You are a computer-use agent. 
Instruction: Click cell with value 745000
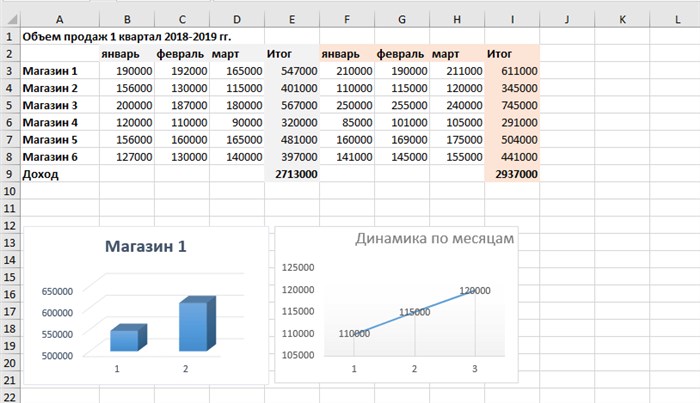point(512,105)
